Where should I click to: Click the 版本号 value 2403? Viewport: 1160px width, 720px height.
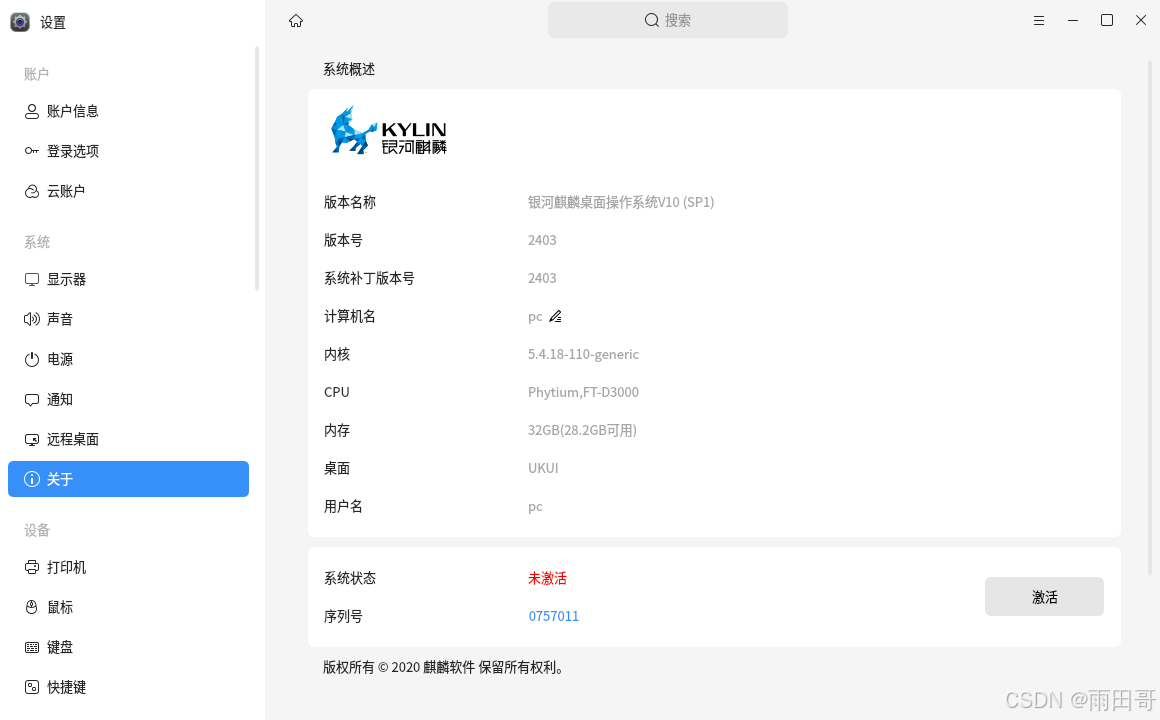coord(542,240)
